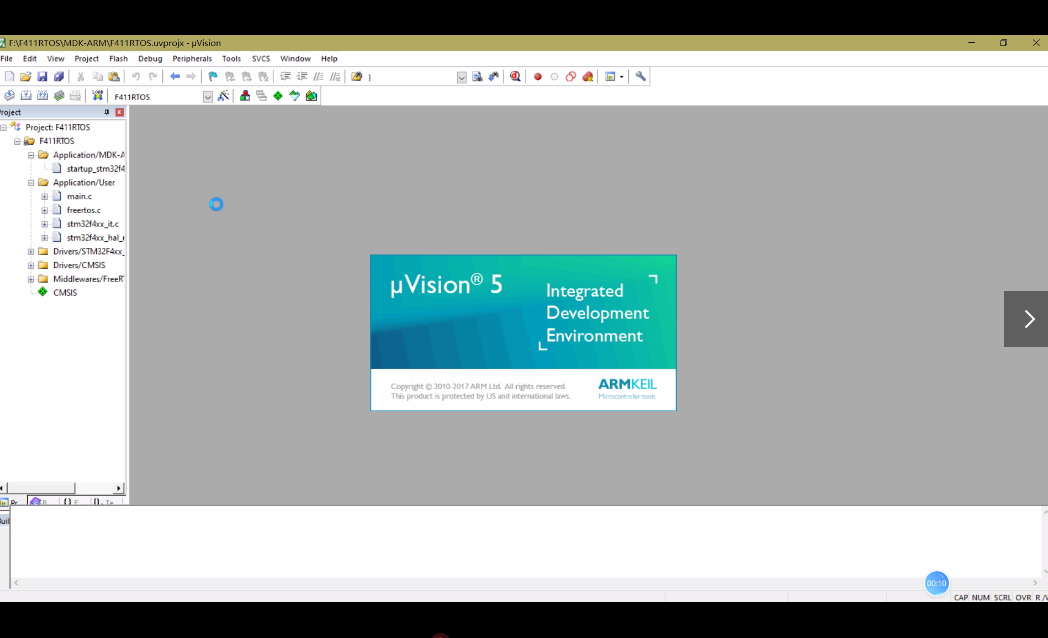This screenshot has width=1048, height=638.
Task: Open the Window menu
Action: pos(295,59)
